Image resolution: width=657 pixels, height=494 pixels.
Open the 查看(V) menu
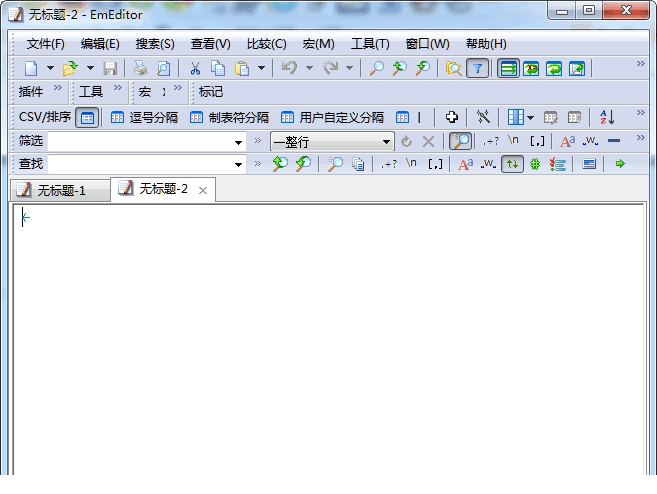(211, 44)
